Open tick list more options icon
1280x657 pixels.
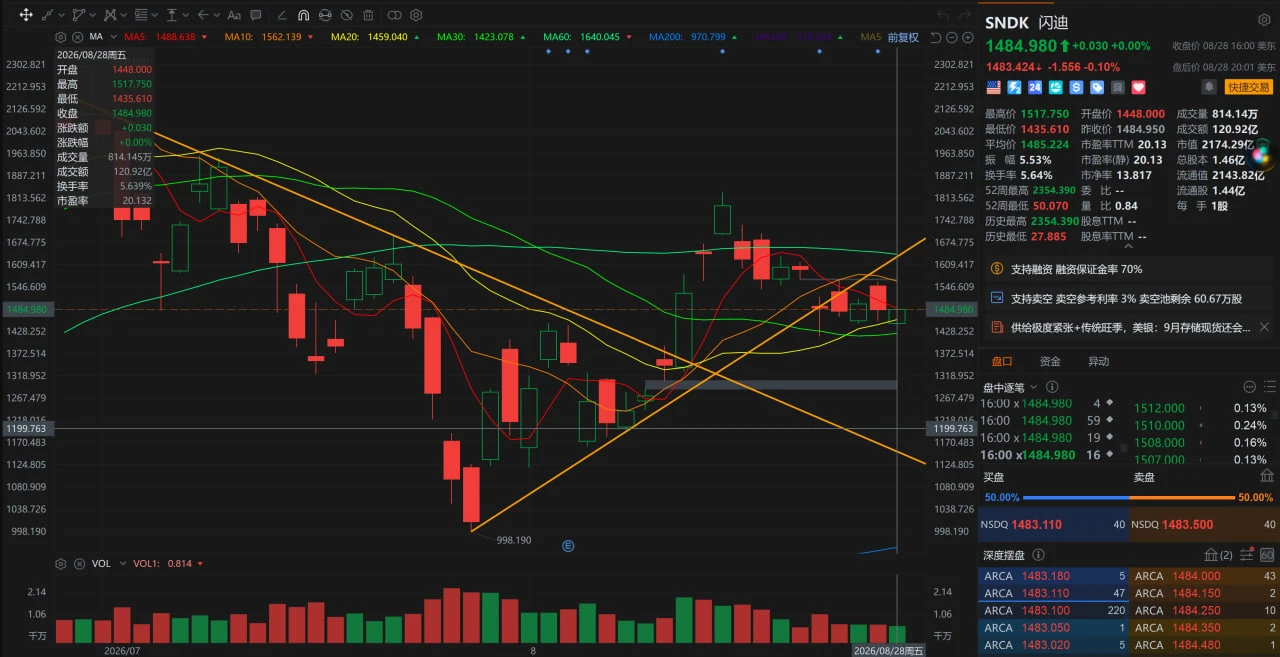1249,387
